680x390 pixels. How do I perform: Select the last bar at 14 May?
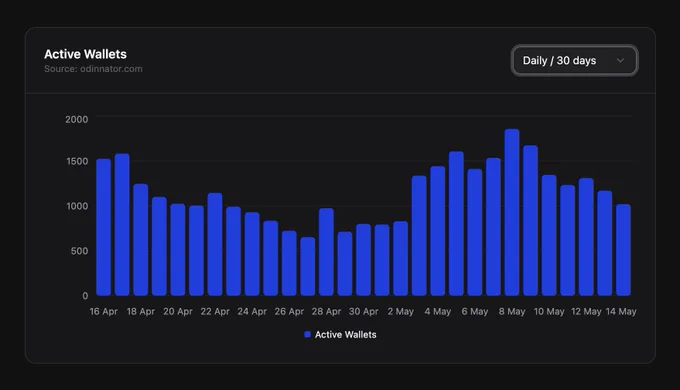point(623,250)
